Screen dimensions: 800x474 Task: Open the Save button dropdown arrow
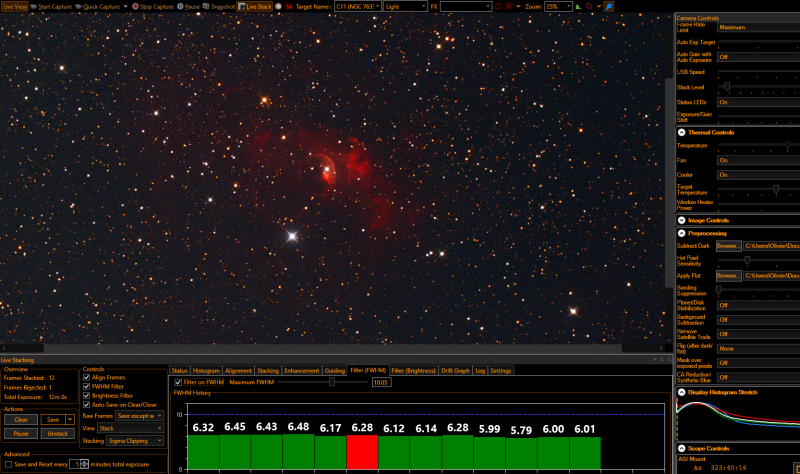[x=70, y=420]
